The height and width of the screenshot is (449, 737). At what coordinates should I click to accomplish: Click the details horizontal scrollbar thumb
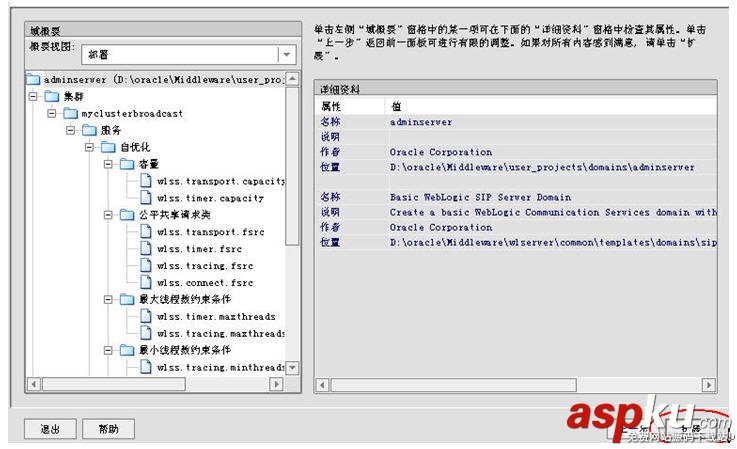click(x=454, y=385)
